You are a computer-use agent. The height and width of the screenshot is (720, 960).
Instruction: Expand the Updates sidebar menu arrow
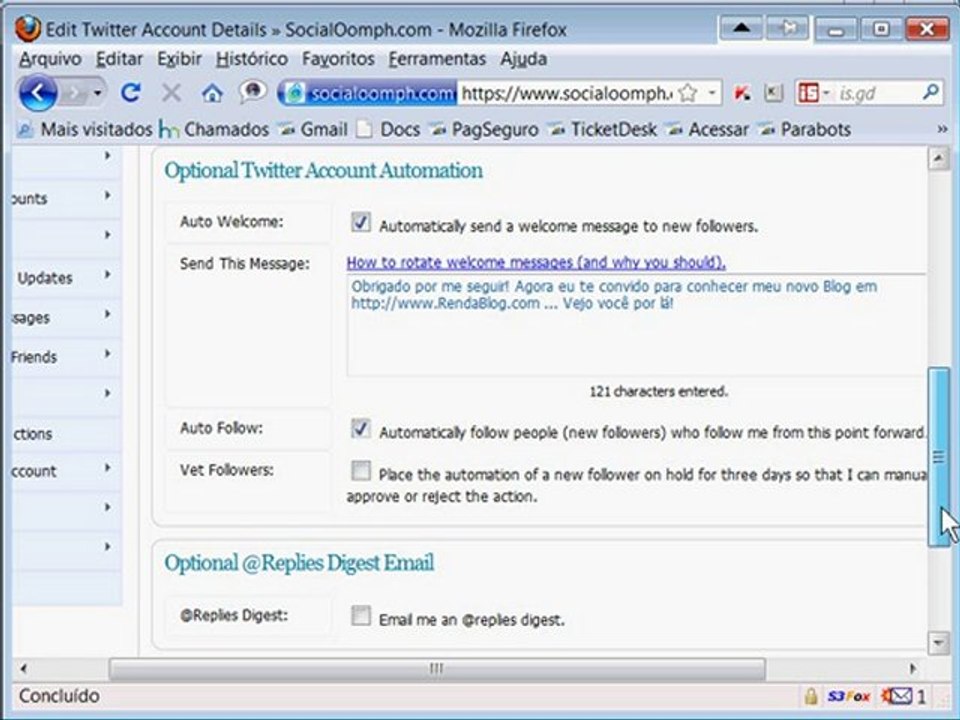[x=108, y=275]
